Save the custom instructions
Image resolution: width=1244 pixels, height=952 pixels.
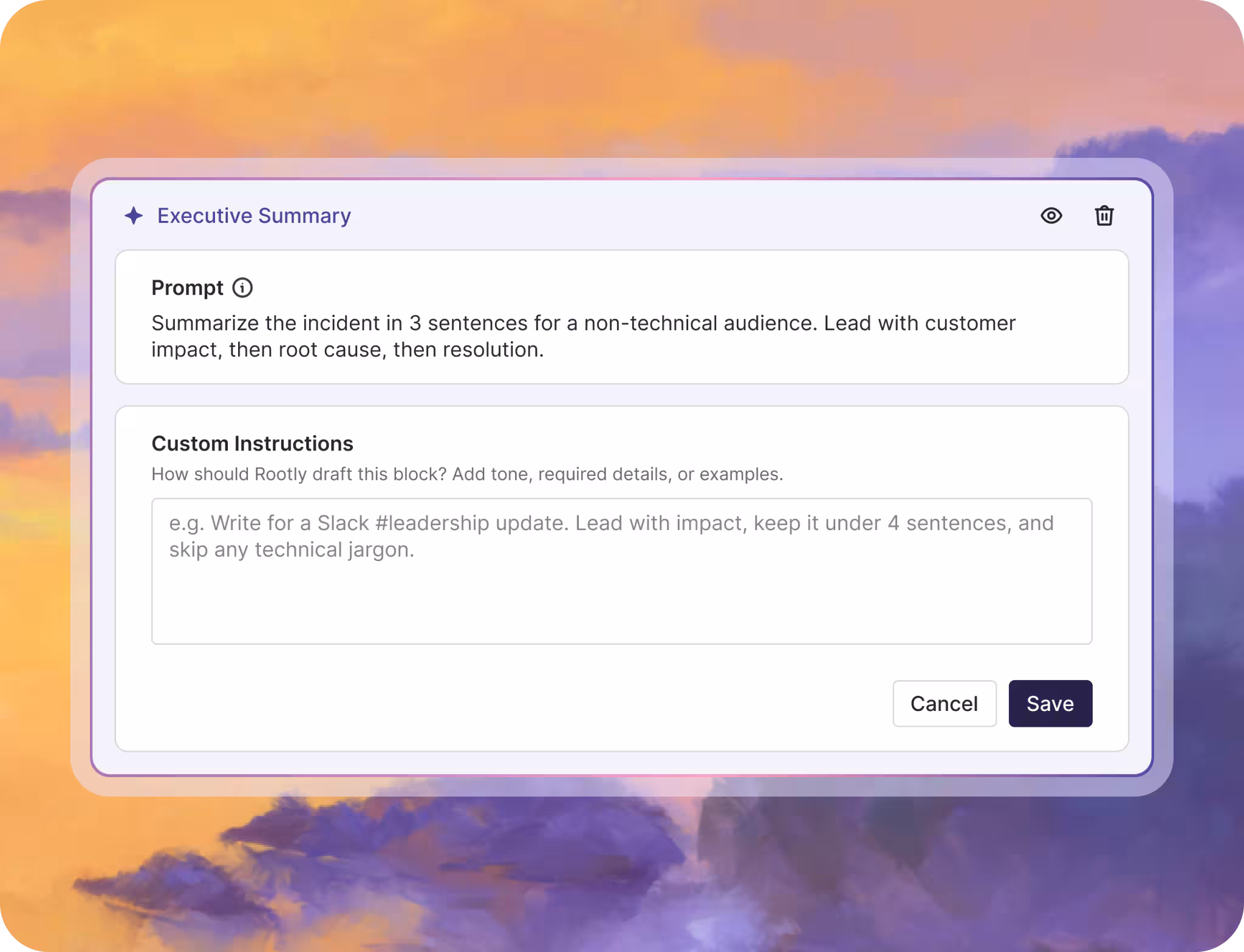[x=1050, y=704]
